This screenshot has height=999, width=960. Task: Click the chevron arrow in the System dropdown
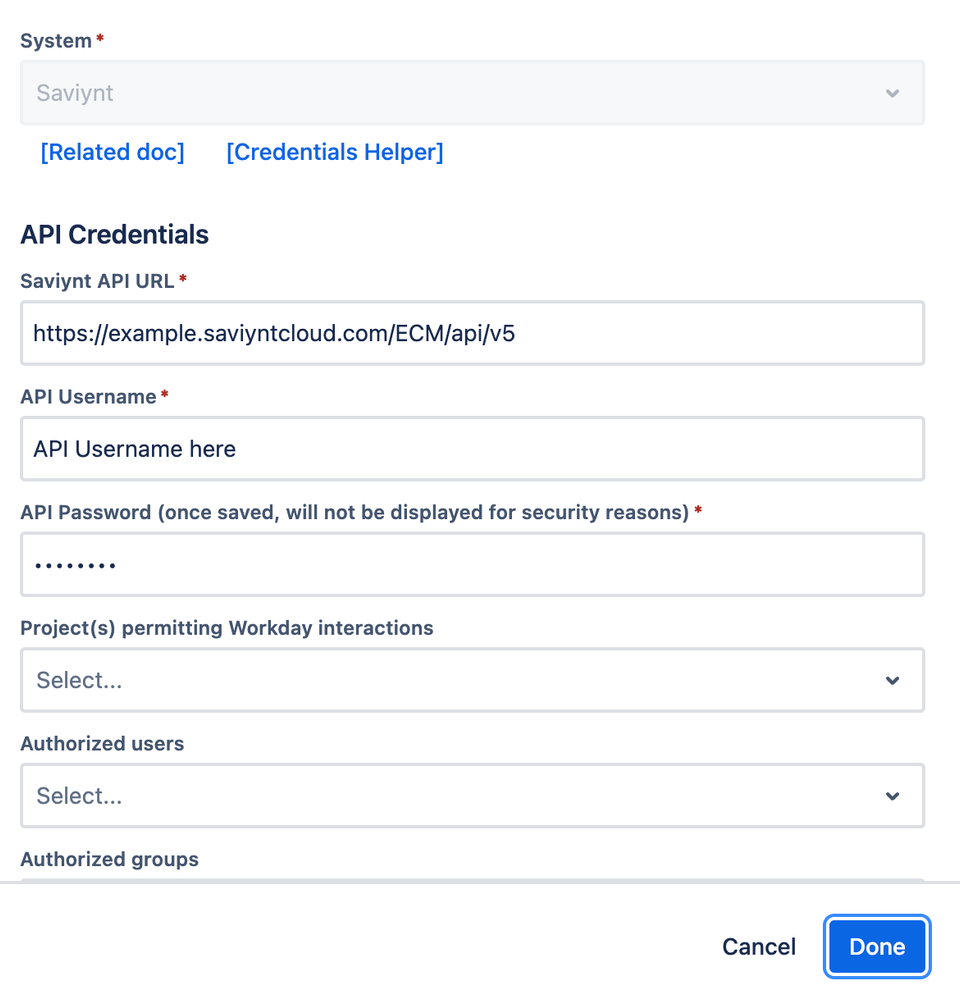[892, 93]
